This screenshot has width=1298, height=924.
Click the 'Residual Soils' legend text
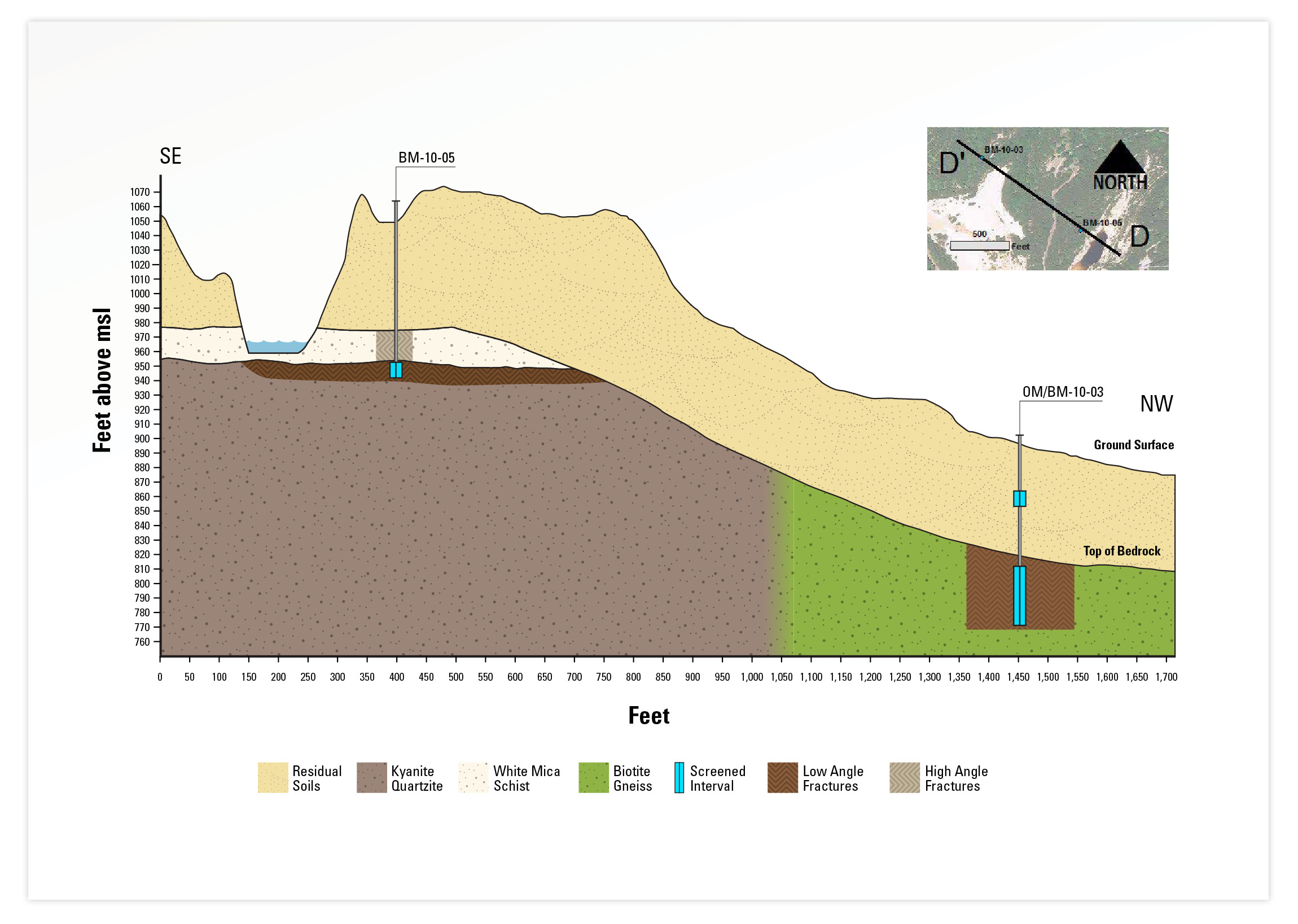tap(317, 778)
